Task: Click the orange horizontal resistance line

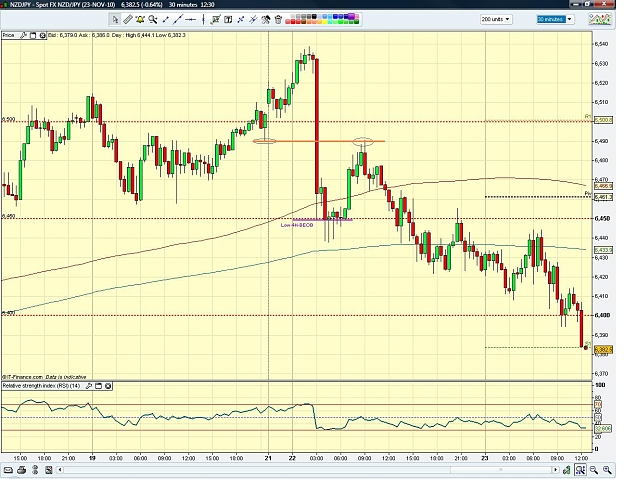Action: pyautogui.click(x=319, y=141)
